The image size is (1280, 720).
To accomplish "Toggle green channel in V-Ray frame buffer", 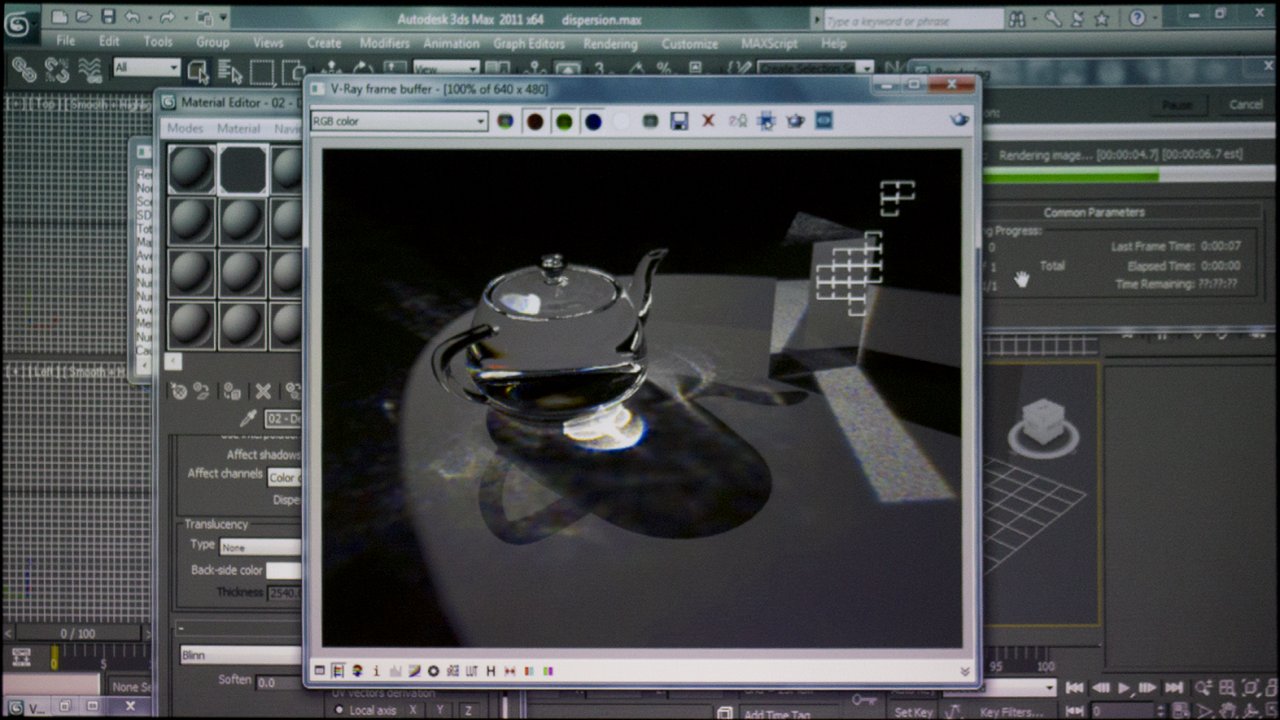I will [564, 121].
